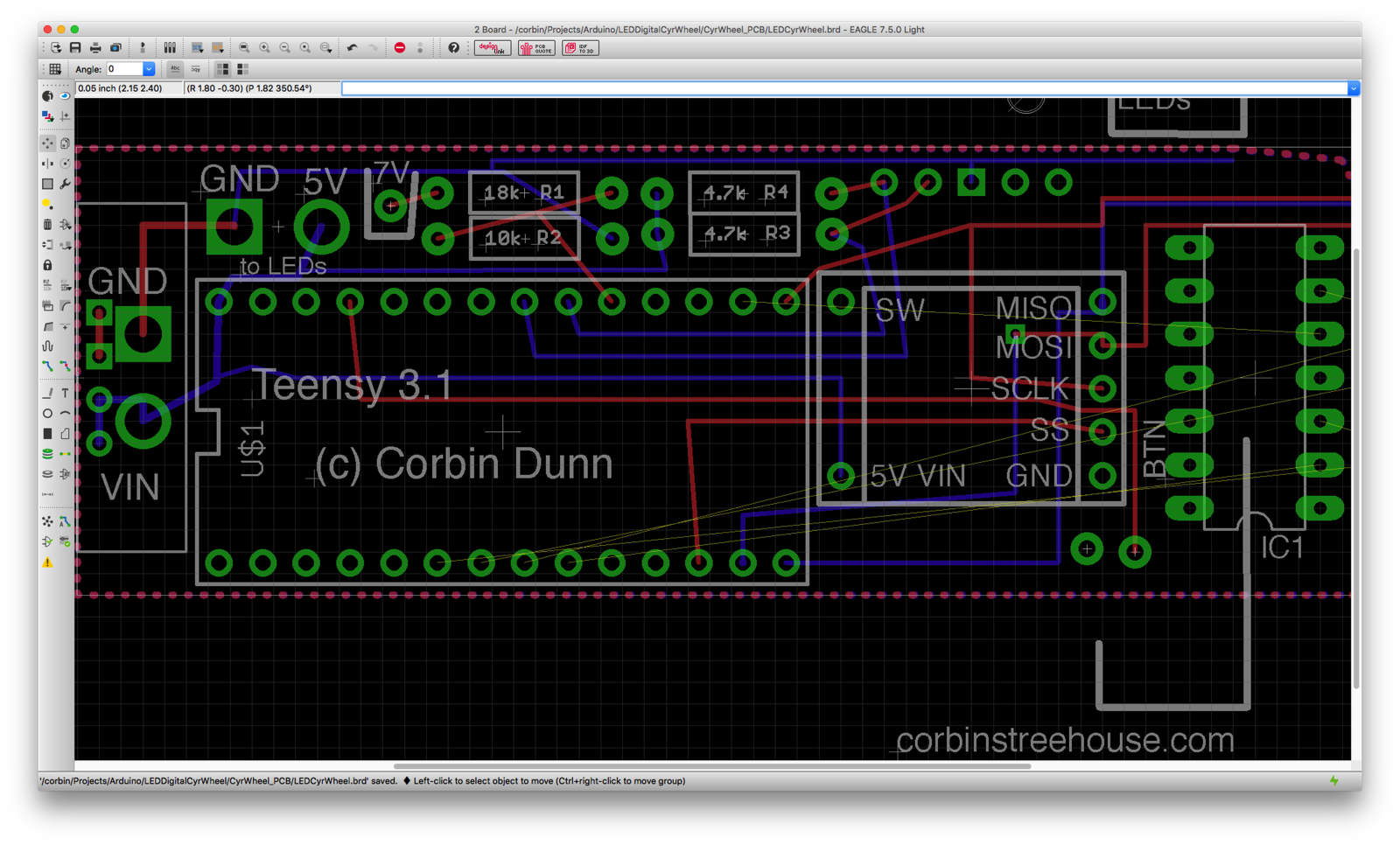The width and height of the screenshot is (1400, 845).
Task: Select the Rectangle tool
Action: [x=47, y=433]
